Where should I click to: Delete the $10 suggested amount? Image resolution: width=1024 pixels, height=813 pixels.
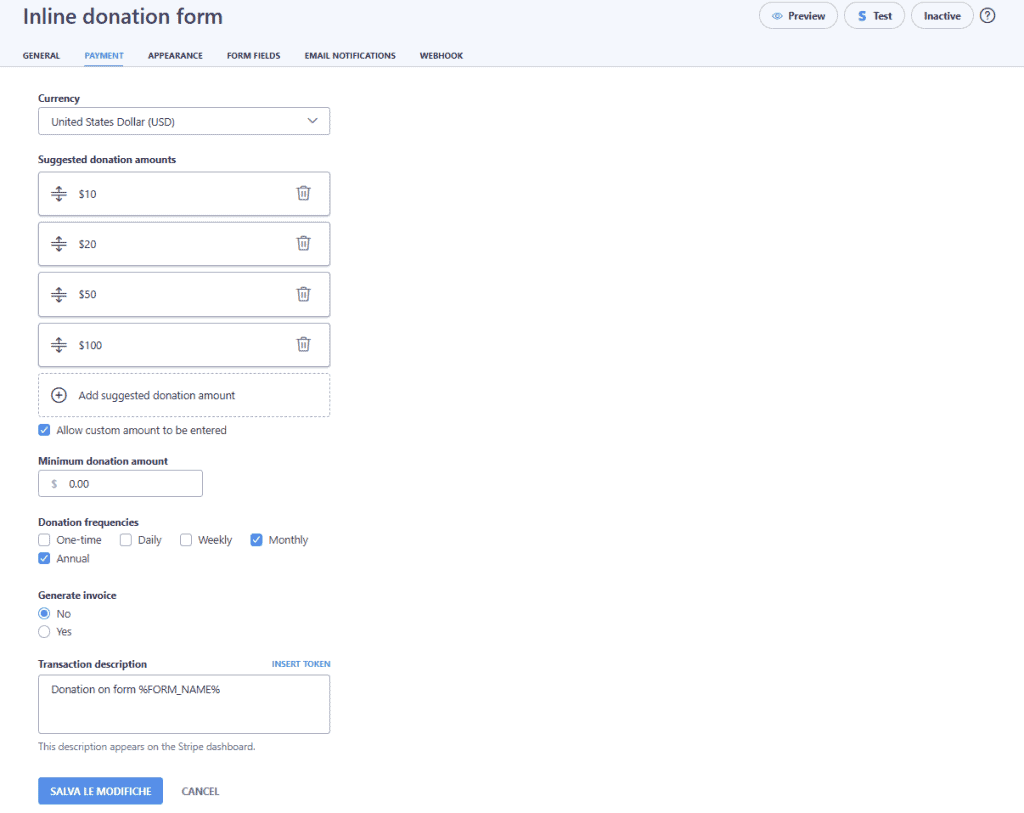point(303,193)
